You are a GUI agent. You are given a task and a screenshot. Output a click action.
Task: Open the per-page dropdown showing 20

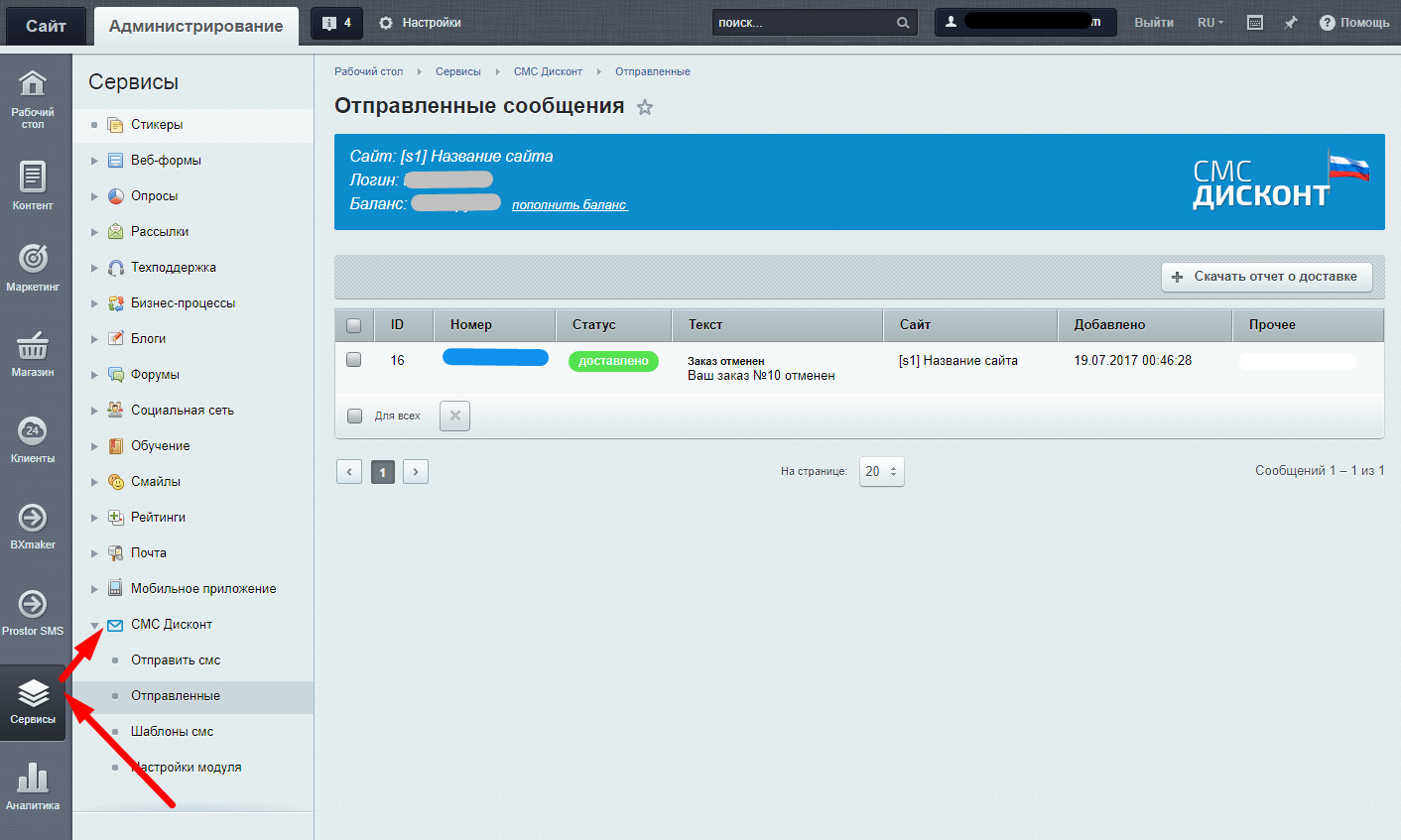[881, 472]
